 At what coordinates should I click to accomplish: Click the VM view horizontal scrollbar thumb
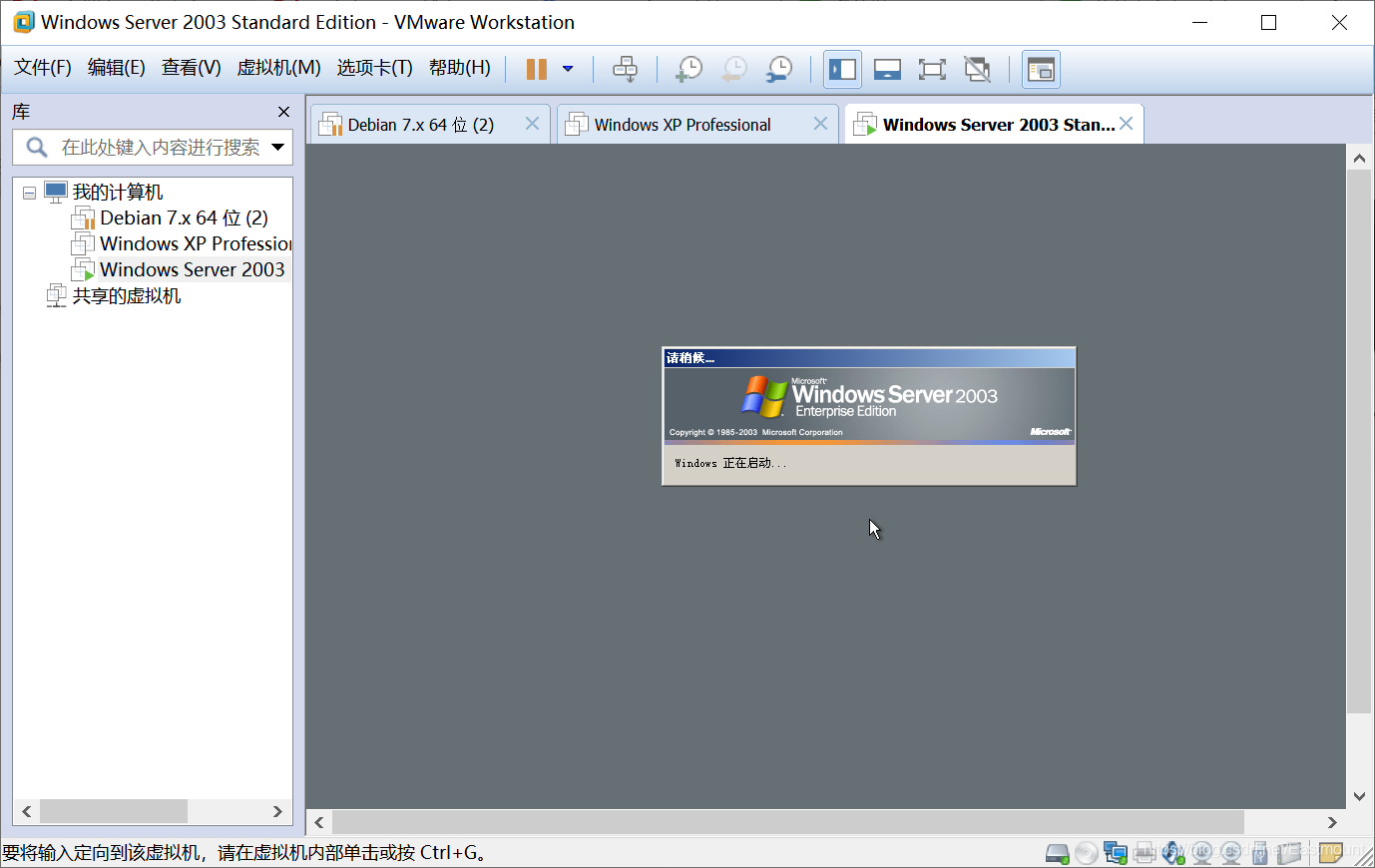tap(788, 822)
